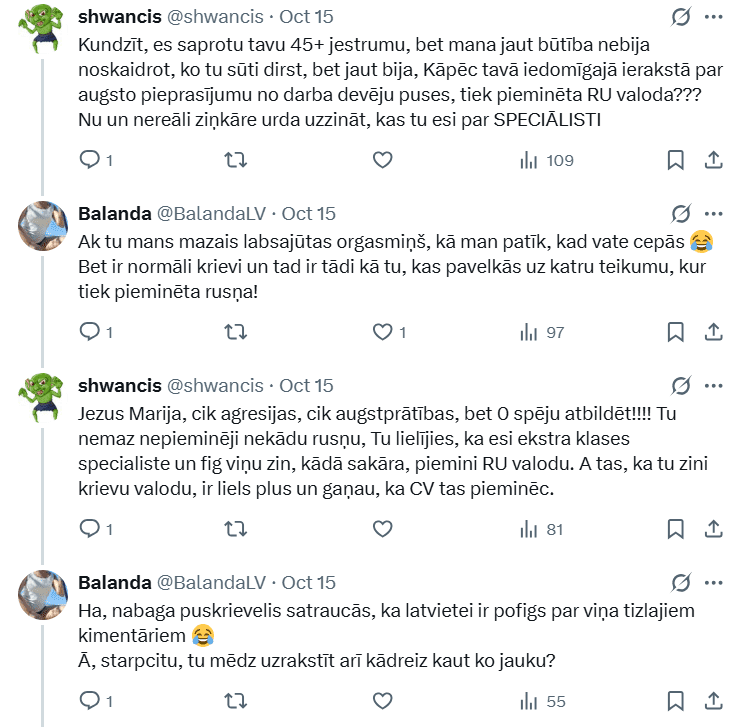
Task: Open more menu on Balanda's first tweet
Action: pos(714,213)
